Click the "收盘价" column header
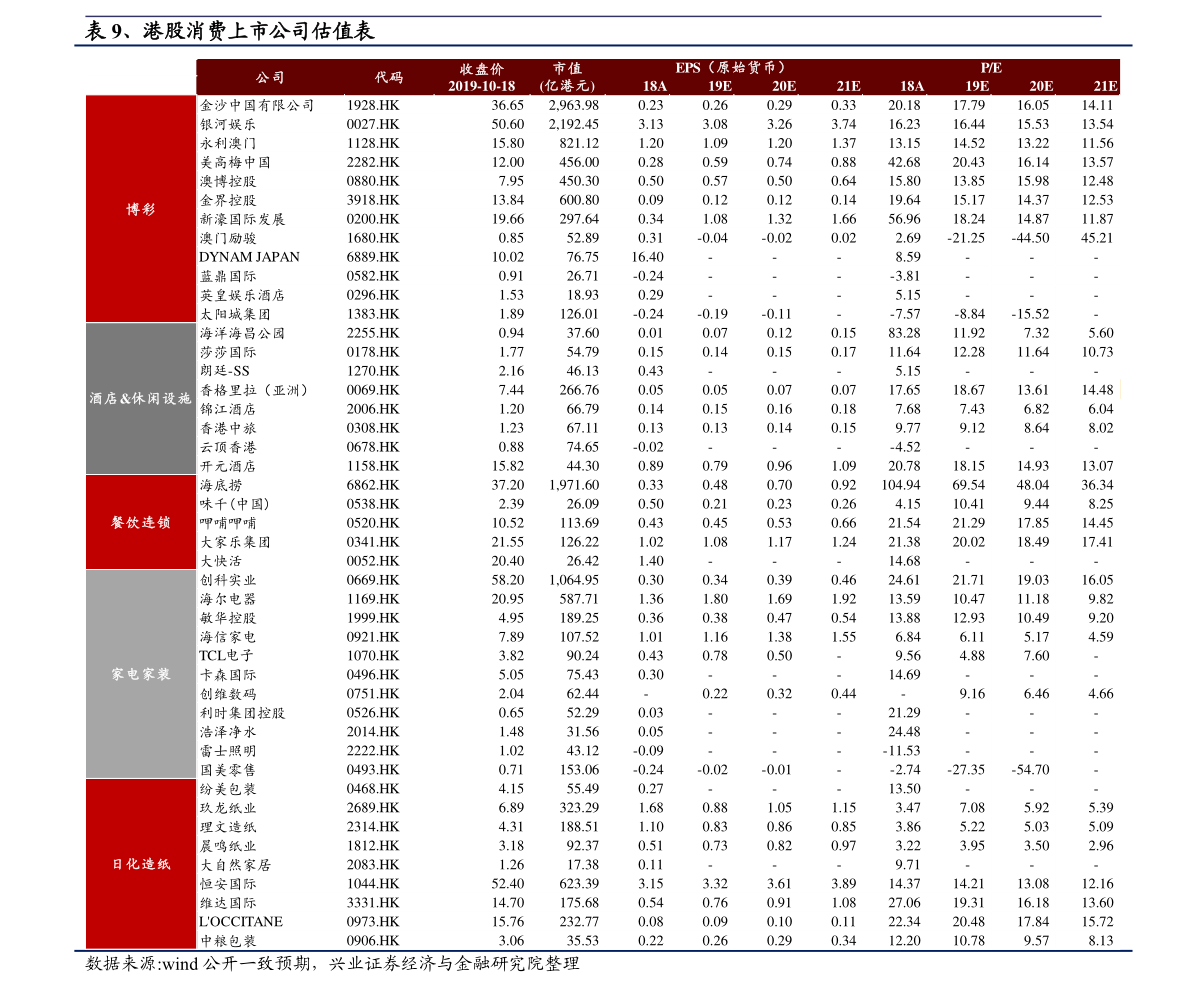Viewport: 1191px width, 994px height. click(482, 68)
